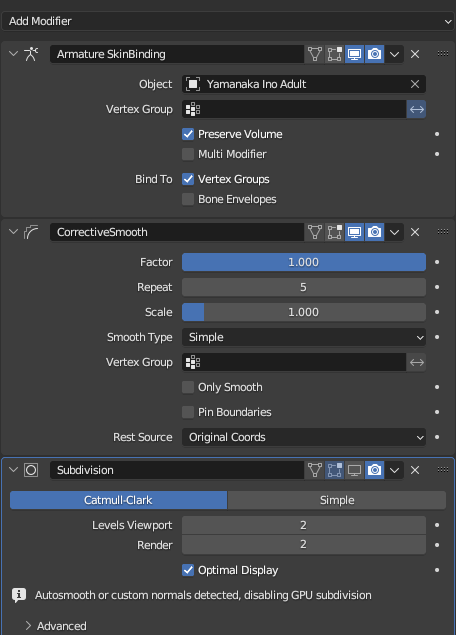This screenshot has width=456, height=635.
Task: Switch subdivision type to Simple tab
Action: point(337,500)
